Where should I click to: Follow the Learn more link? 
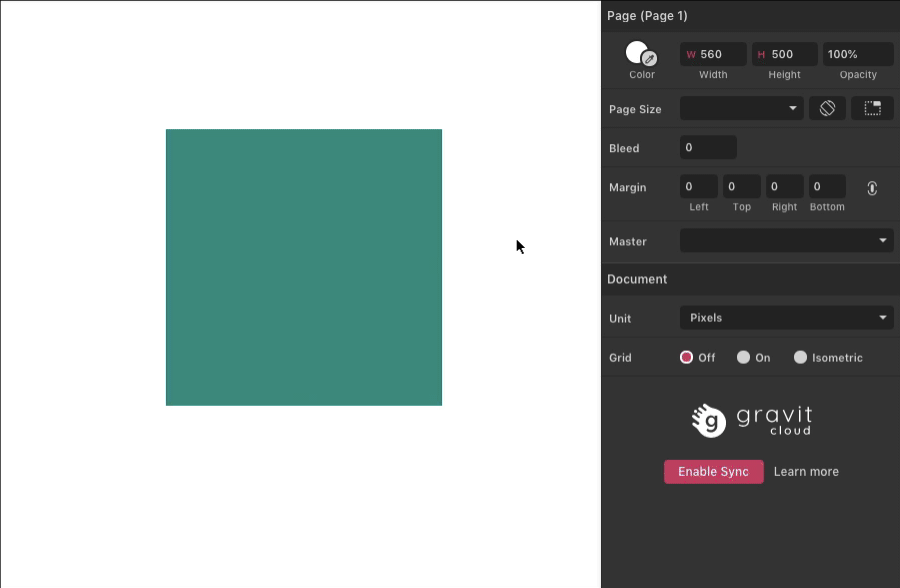pyautogui.click(x=806, y=472)
